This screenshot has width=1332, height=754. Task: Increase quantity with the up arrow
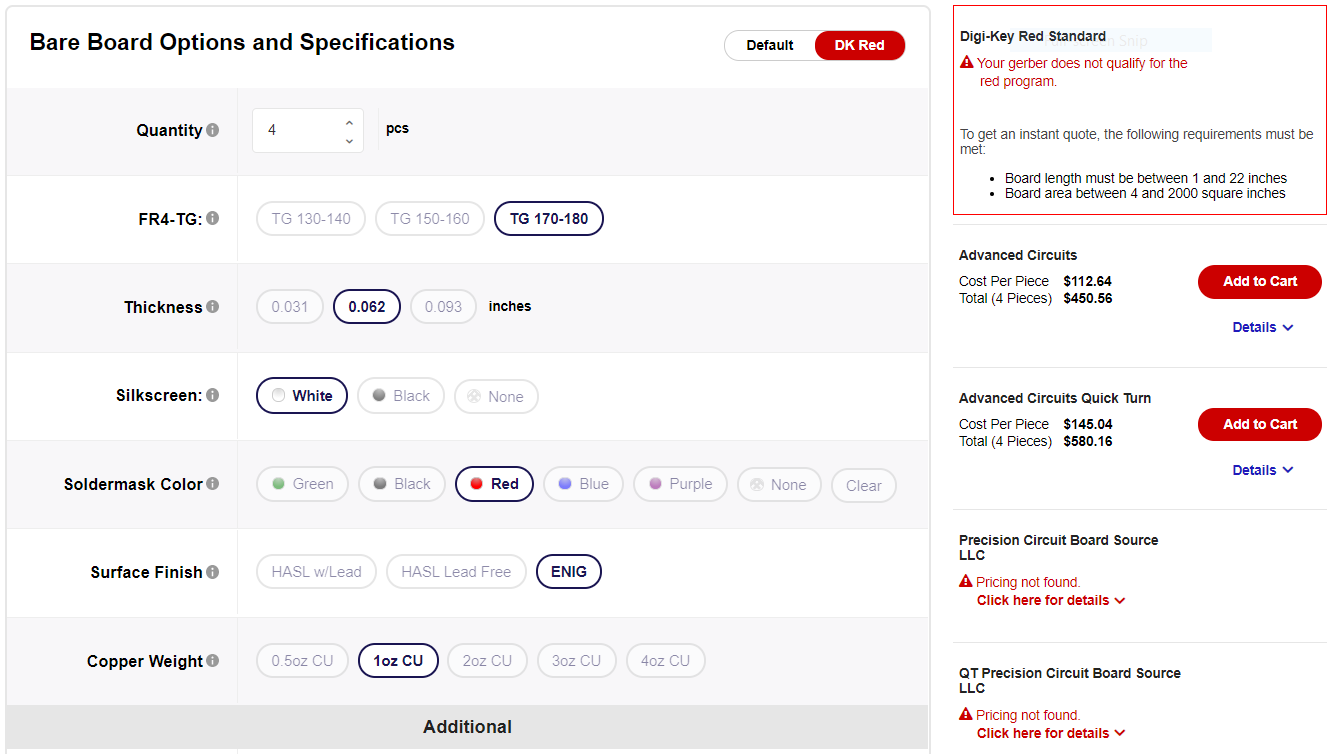coord(349,123)
